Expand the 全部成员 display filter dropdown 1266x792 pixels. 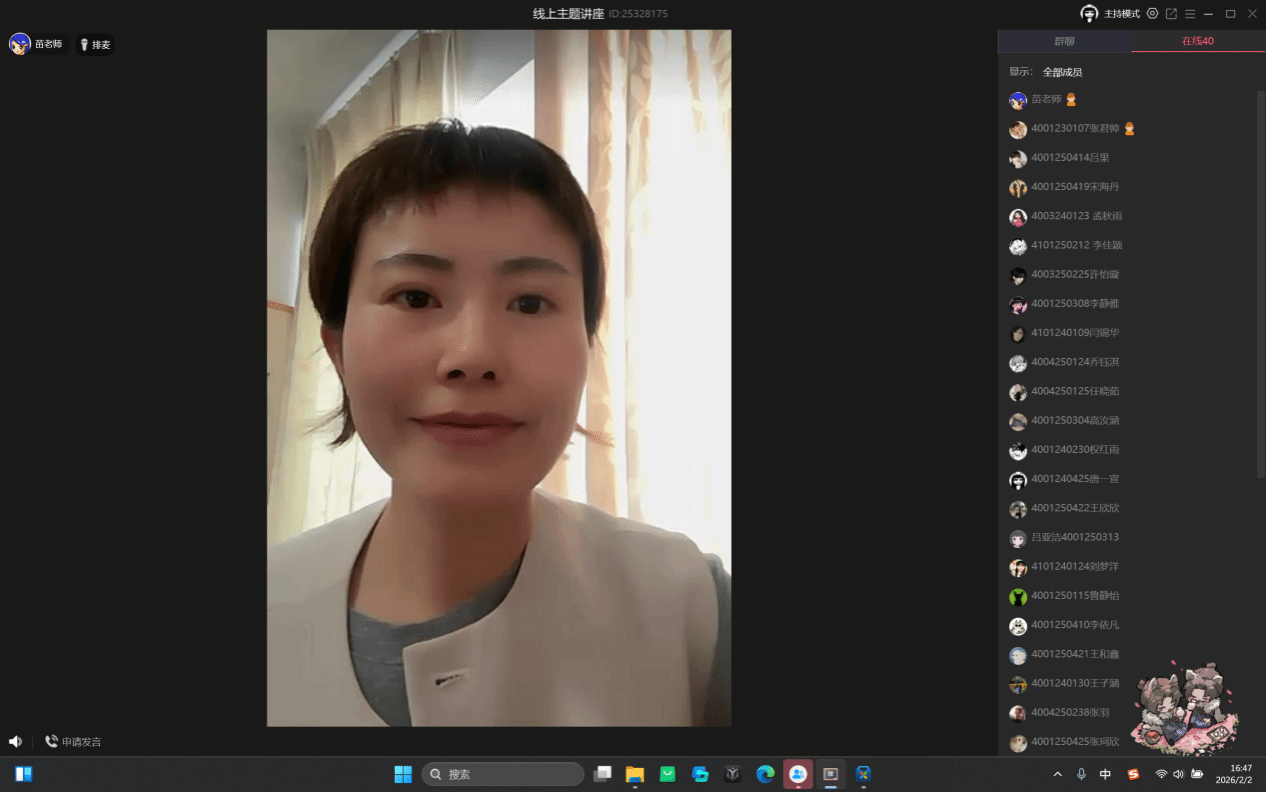click(1062, 72)
